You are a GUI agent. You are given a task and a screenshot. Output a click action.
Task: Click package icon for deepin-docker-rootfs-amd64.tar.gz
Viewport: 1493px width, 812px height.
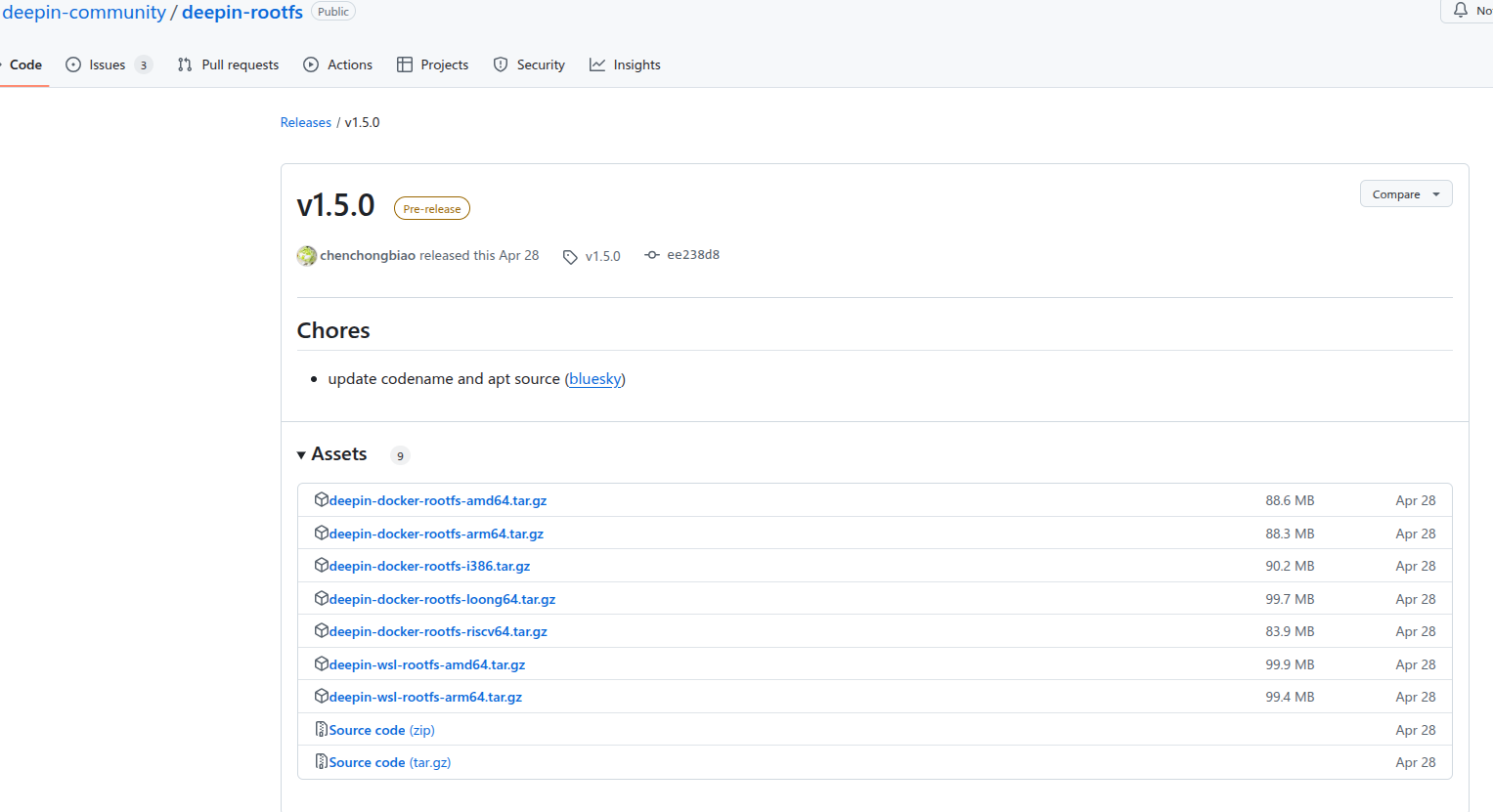tap(322, 499)
